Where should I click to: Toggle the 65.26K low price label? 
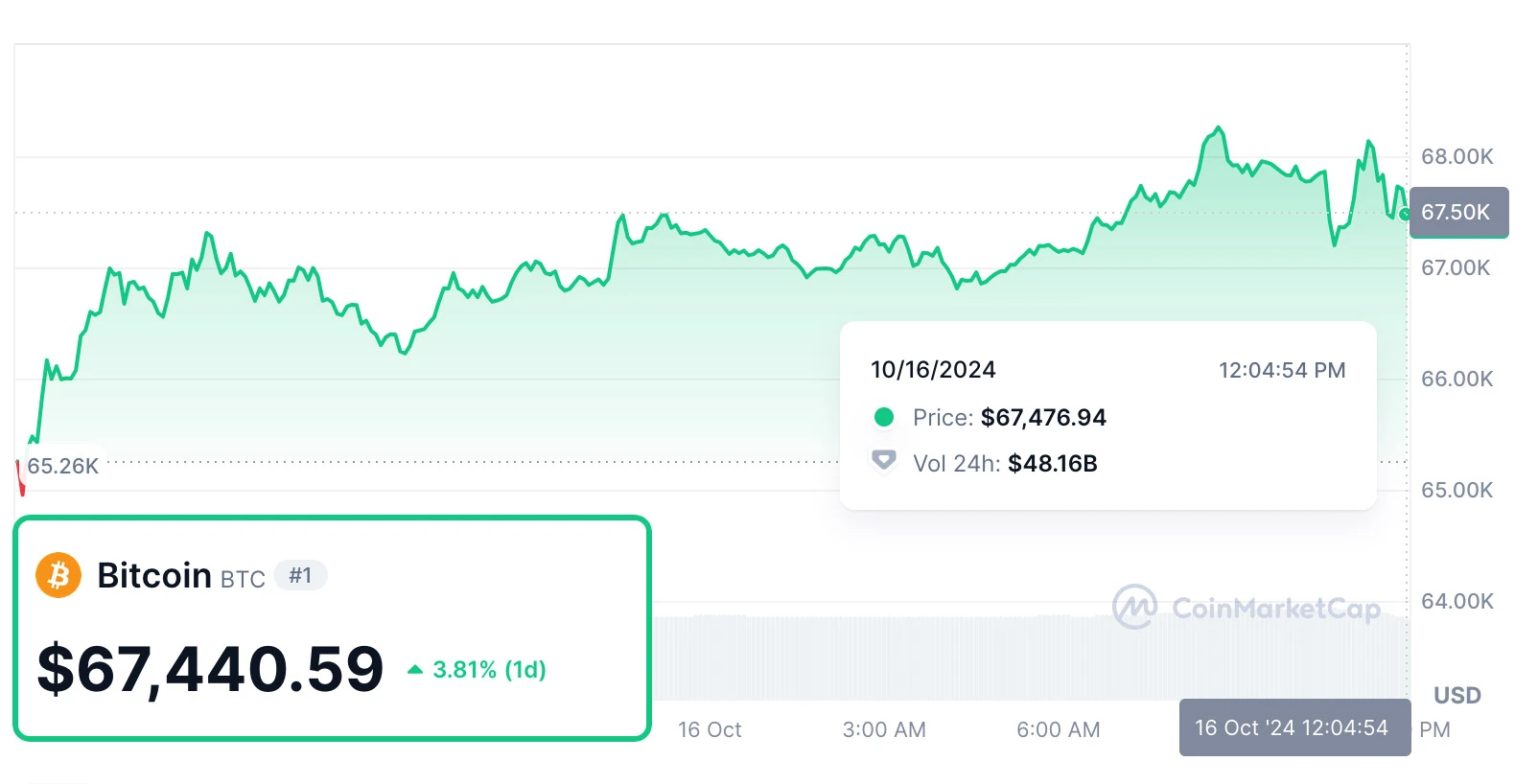pos(61,464)
